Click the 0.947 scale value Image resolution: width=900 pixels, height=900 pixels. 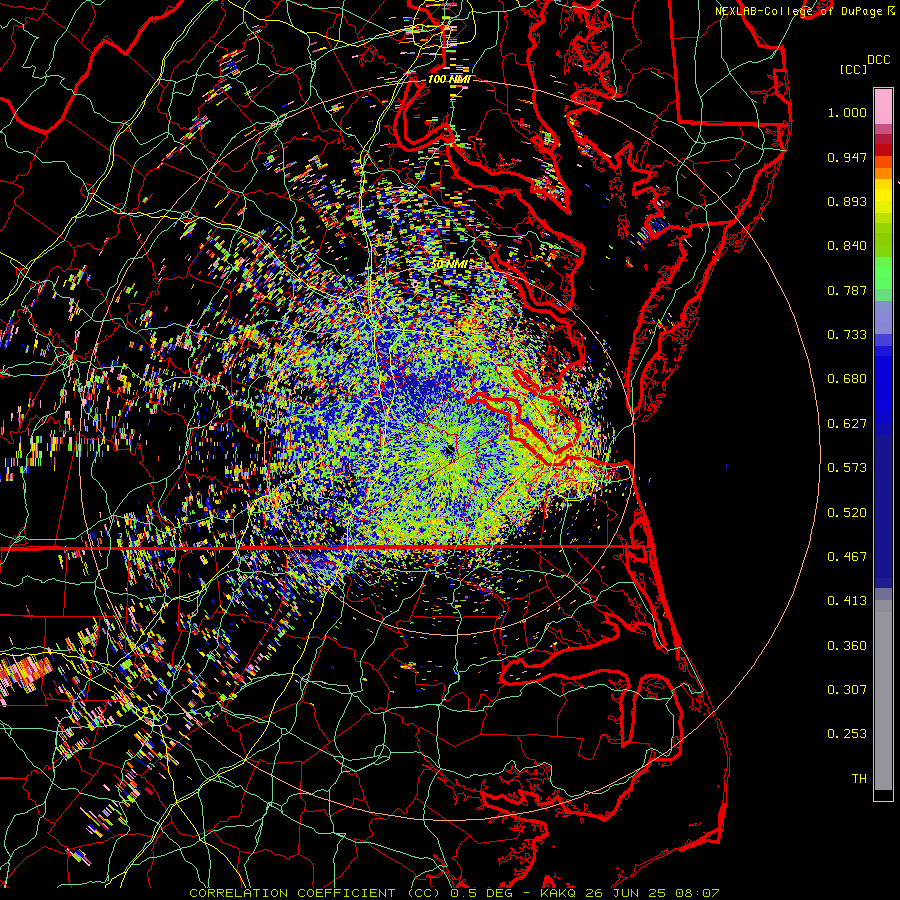847,157
